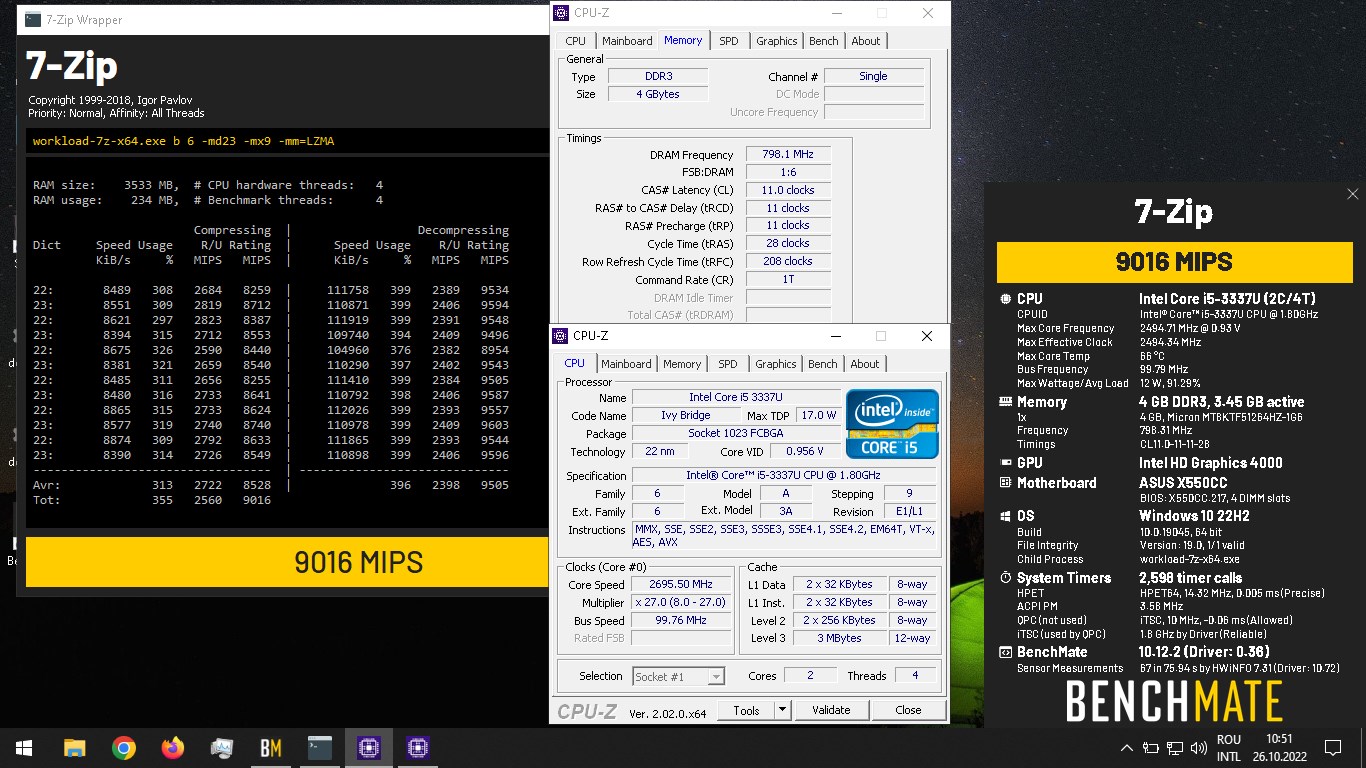
Task: Click the Cycle Time tRAS 28 clocks field
Action: coord(788,243)
